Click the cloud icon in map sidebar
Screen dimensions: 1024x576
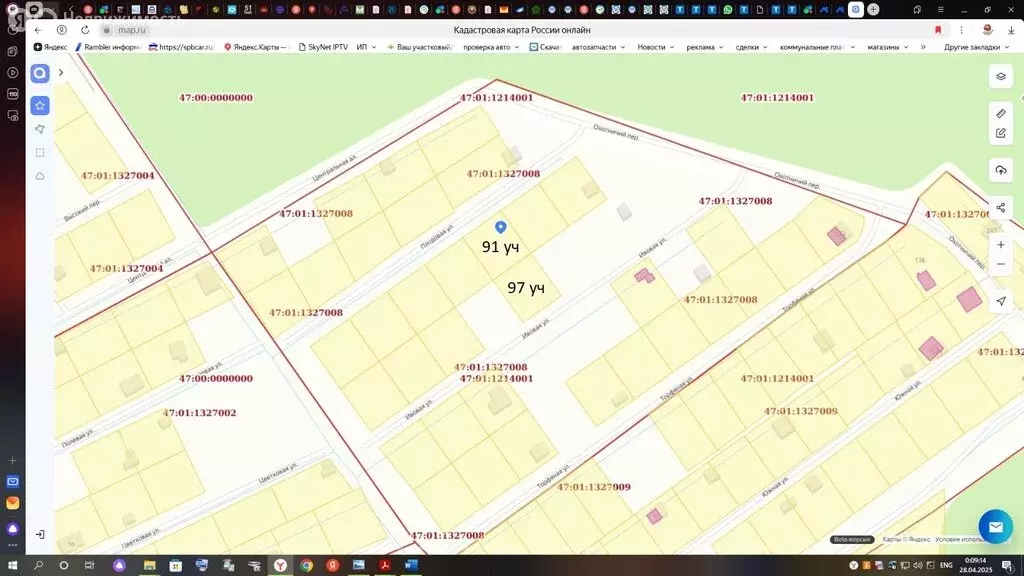(x=40, y=176)
